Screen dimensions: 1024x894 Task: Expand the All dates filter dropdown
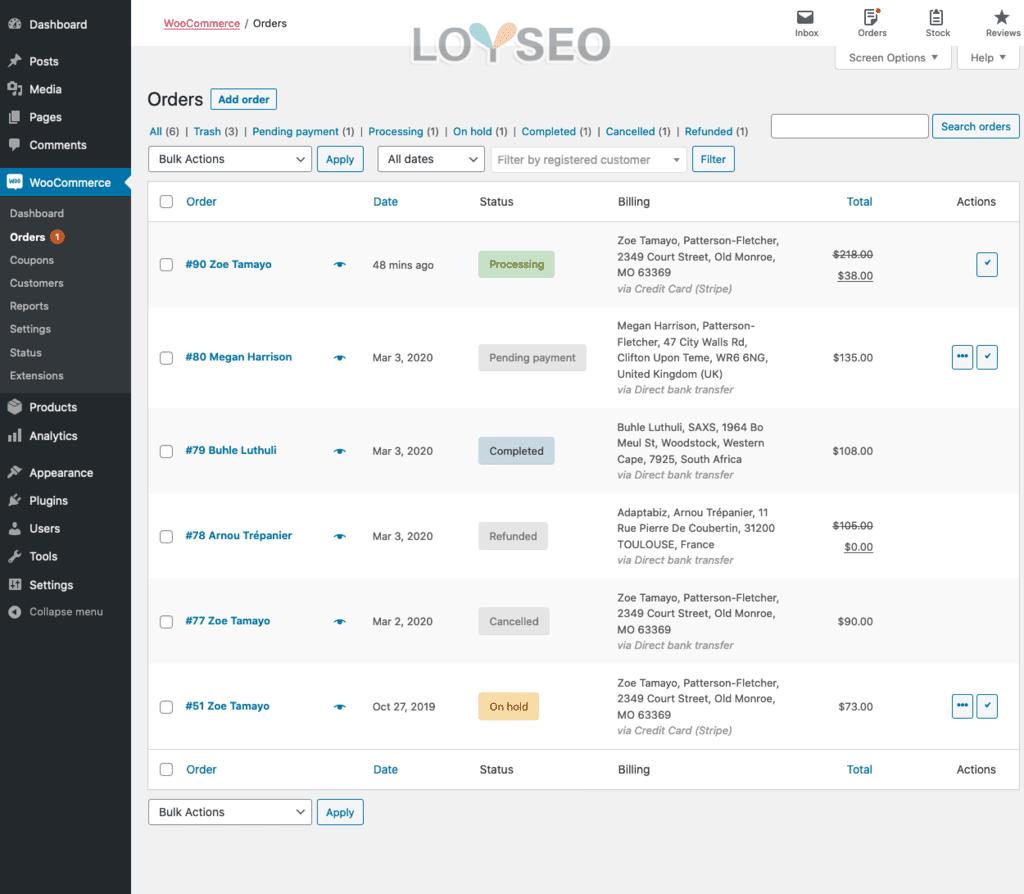point(431,159)
